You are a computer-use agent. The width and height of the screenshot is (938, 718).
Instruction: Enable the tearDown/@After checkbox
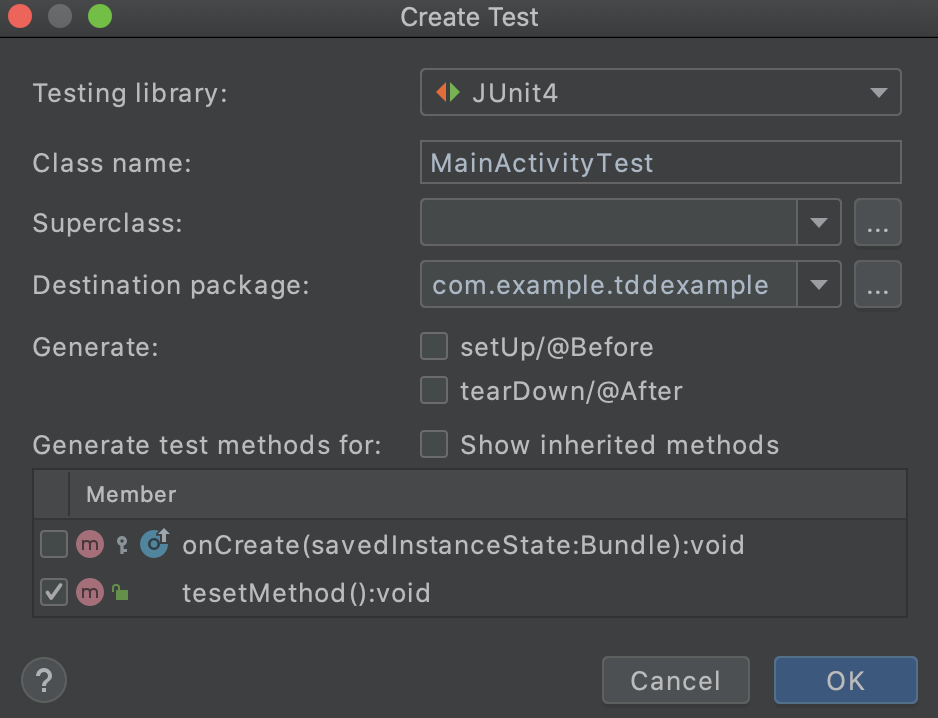[434, 390]
